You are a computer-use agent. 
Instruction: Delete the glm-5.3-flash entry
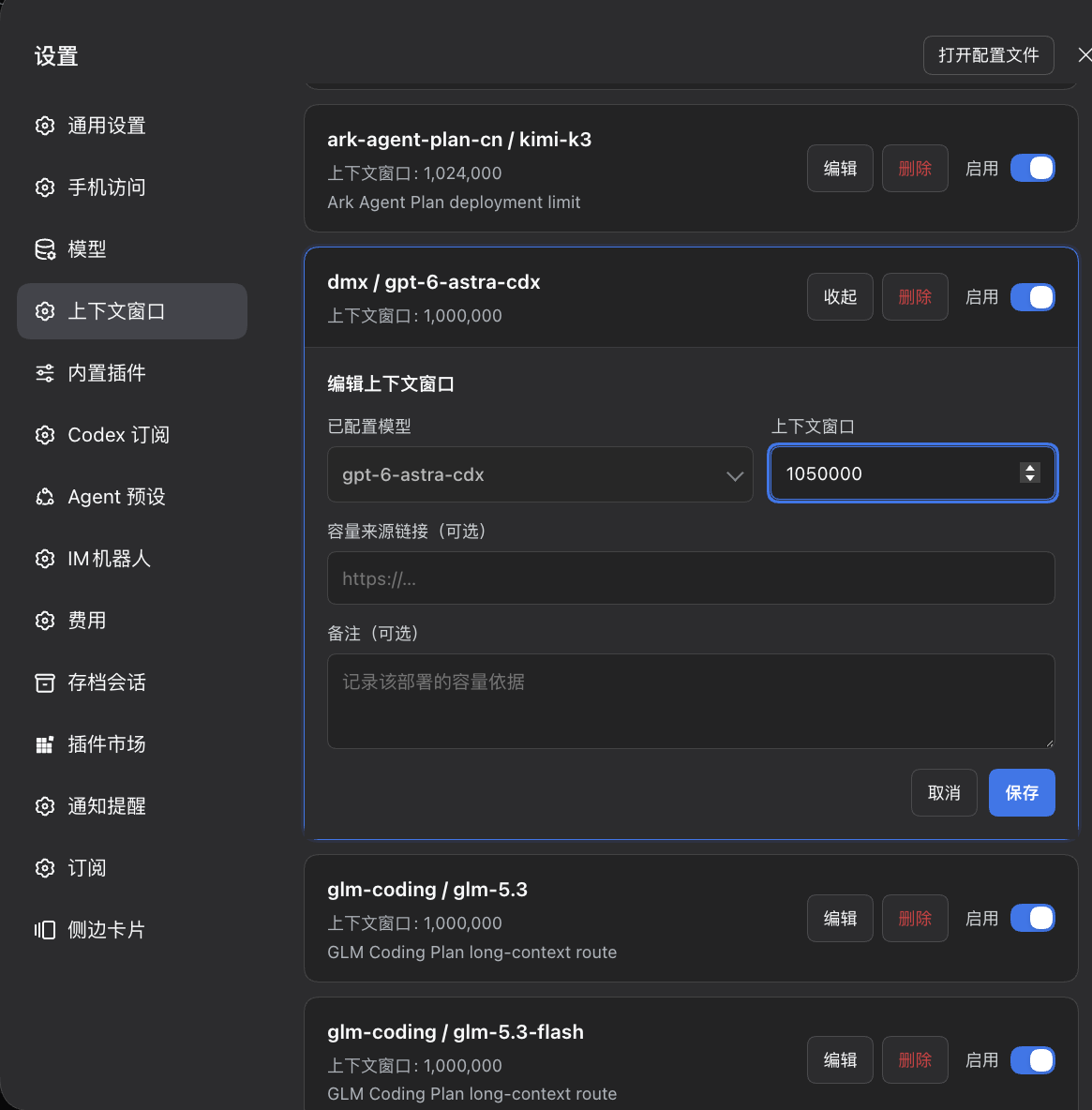click(x=914, y=1059)
